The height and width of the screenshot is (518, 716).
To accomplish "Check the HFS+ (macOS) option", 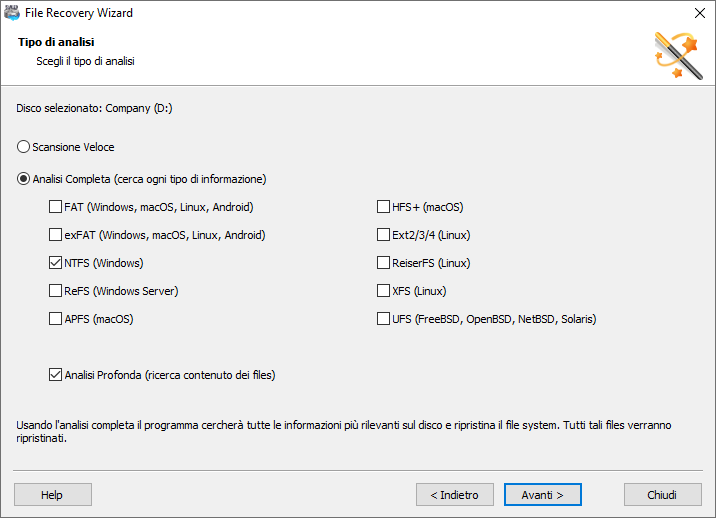I will (383, 207).
